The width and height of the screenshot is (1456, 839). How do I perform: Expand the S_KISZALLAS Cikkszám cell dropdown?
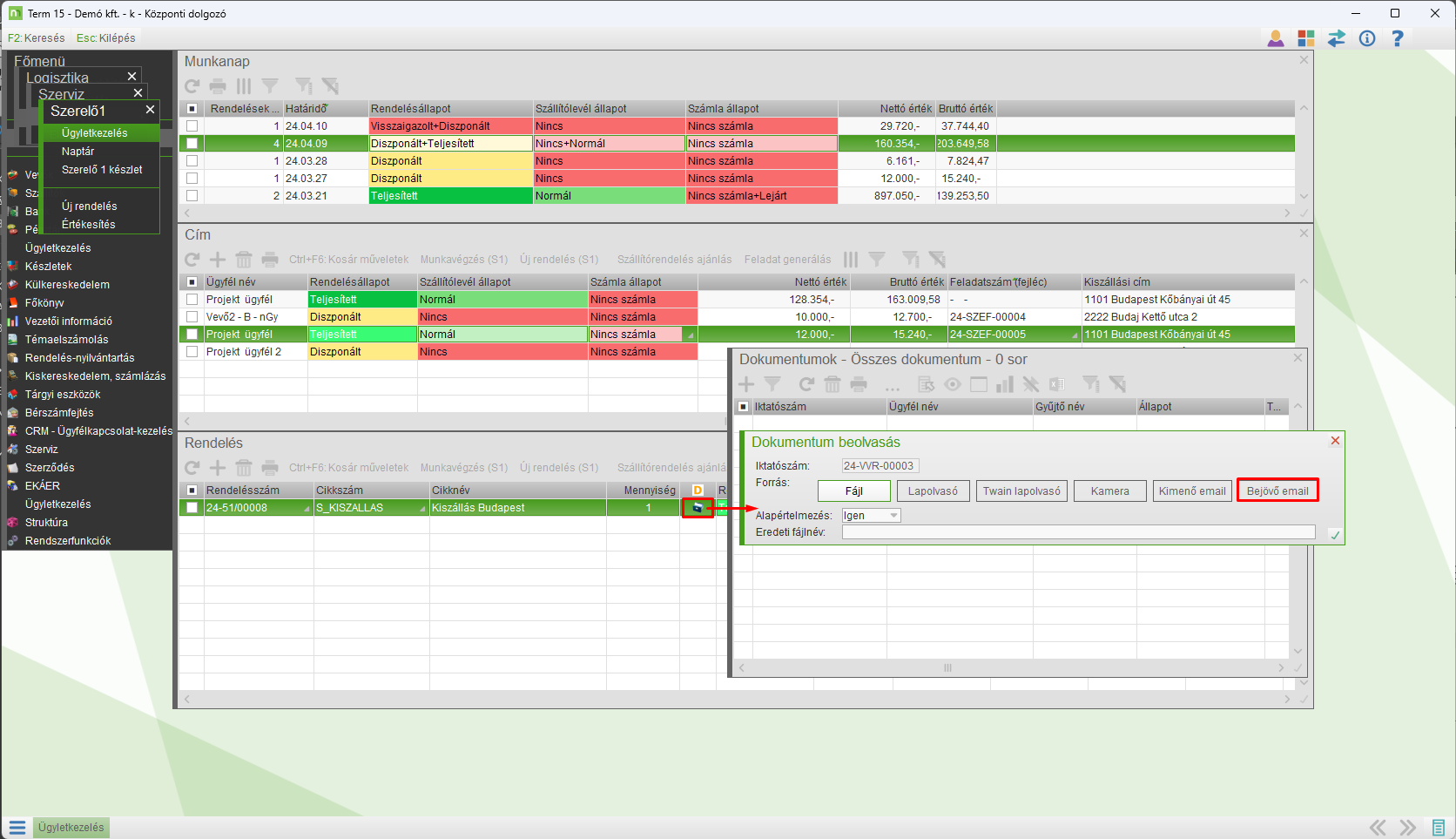click(x=423, y=509)
